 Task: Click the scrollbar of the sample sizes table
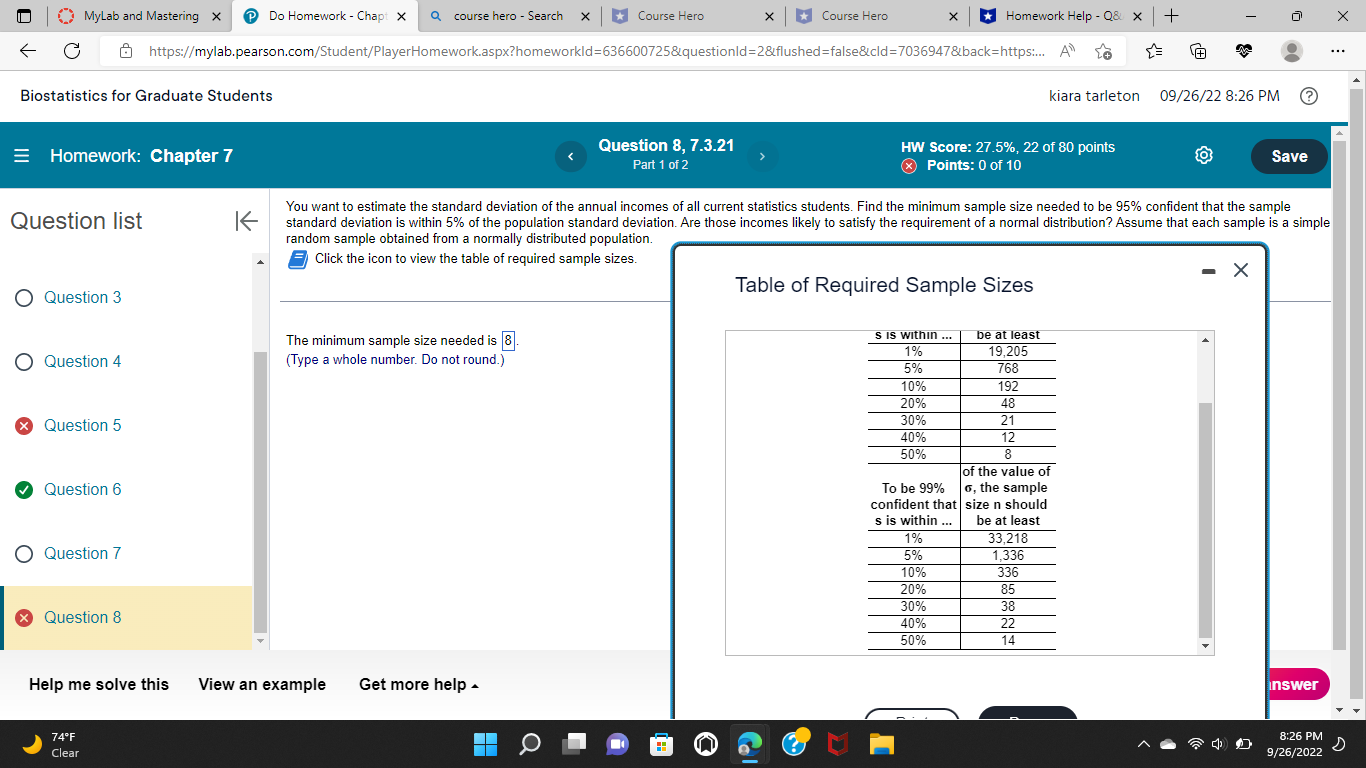[1205, 490]
